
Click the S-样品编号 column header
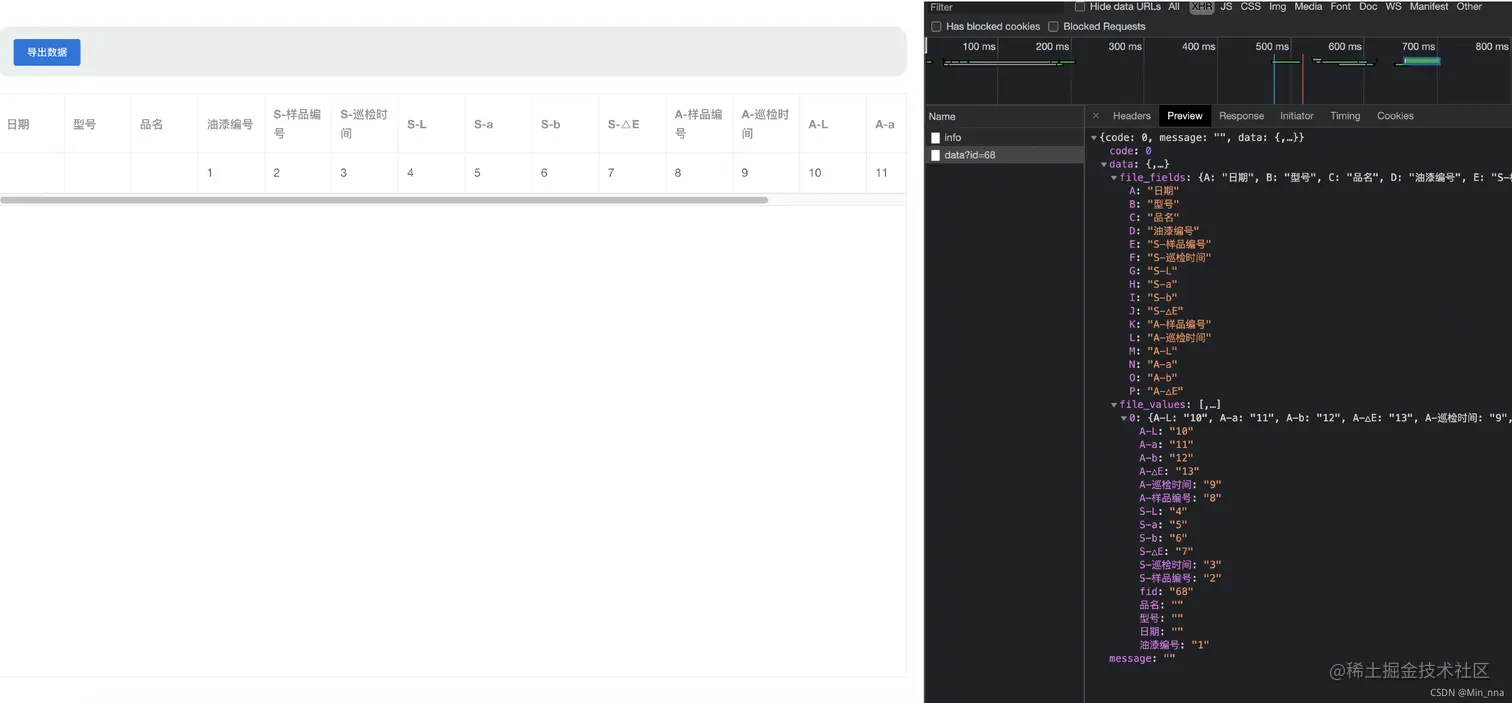298,124
